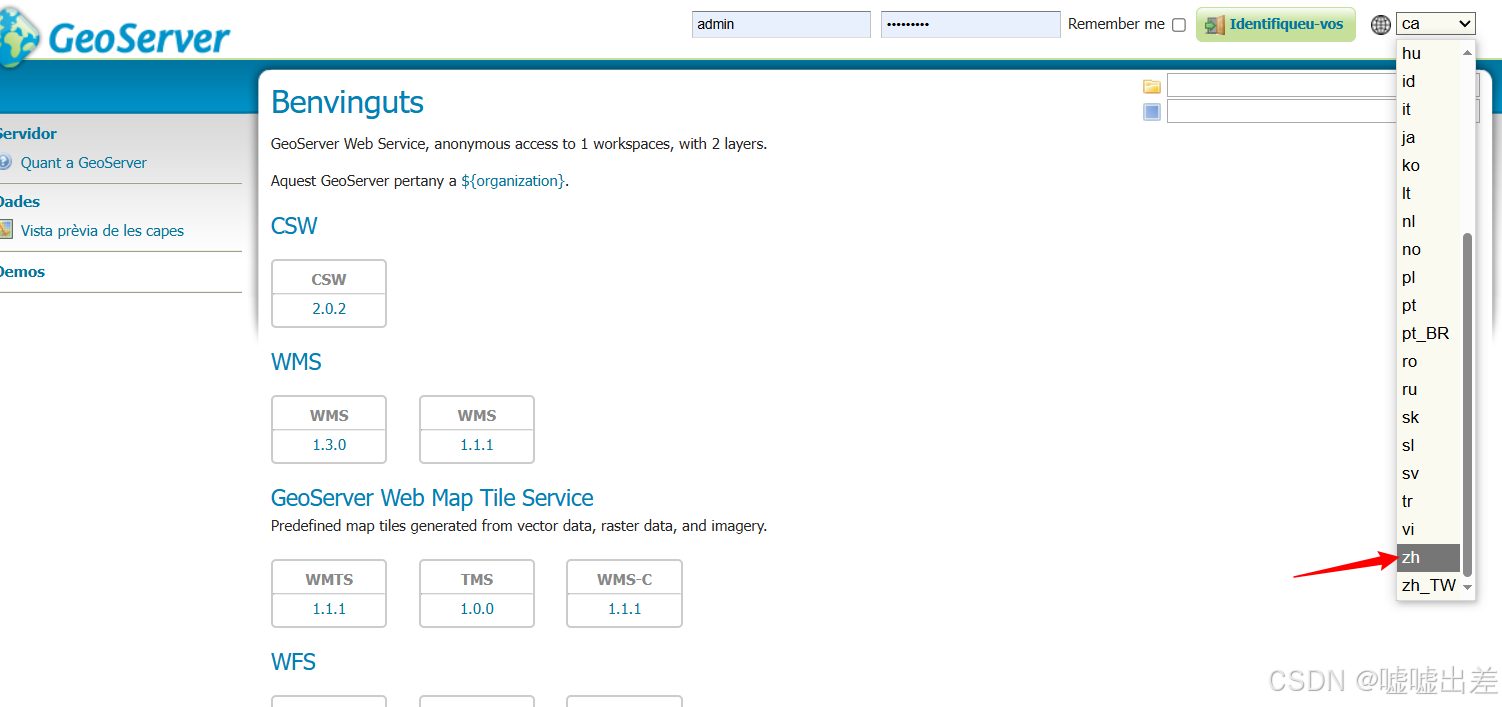Select pt_BR in the language list
Screen dimensions: 1502x707
[1429, 334]
